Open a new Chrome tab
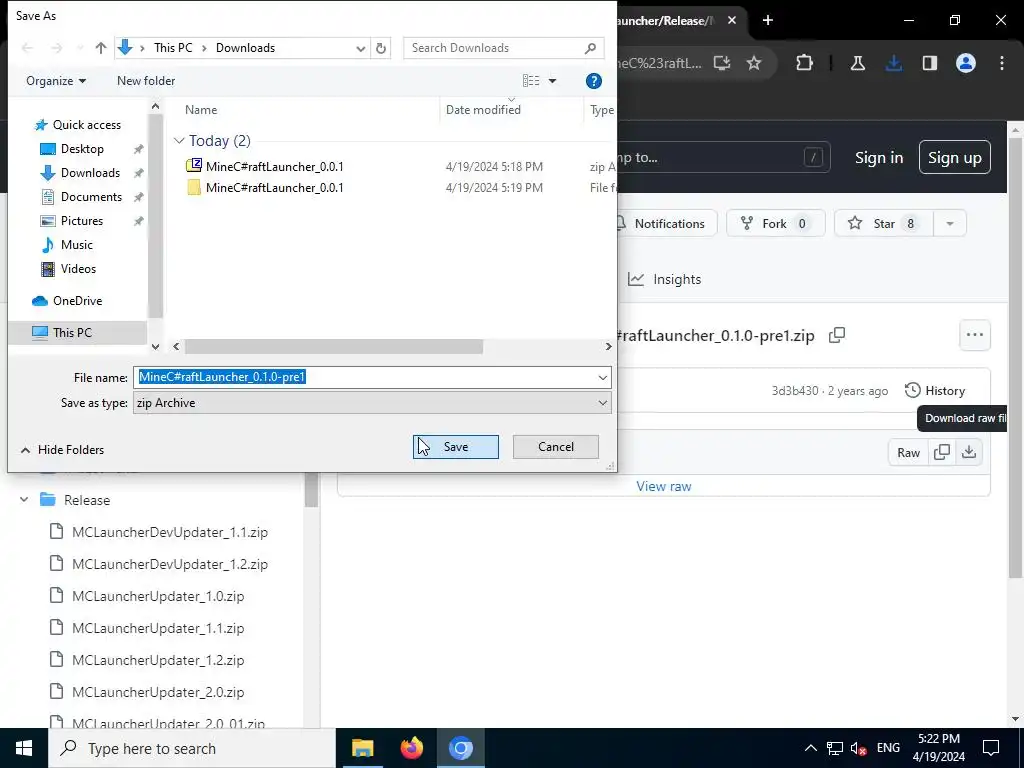1024x768 pixels. click(x=768, y=20)
